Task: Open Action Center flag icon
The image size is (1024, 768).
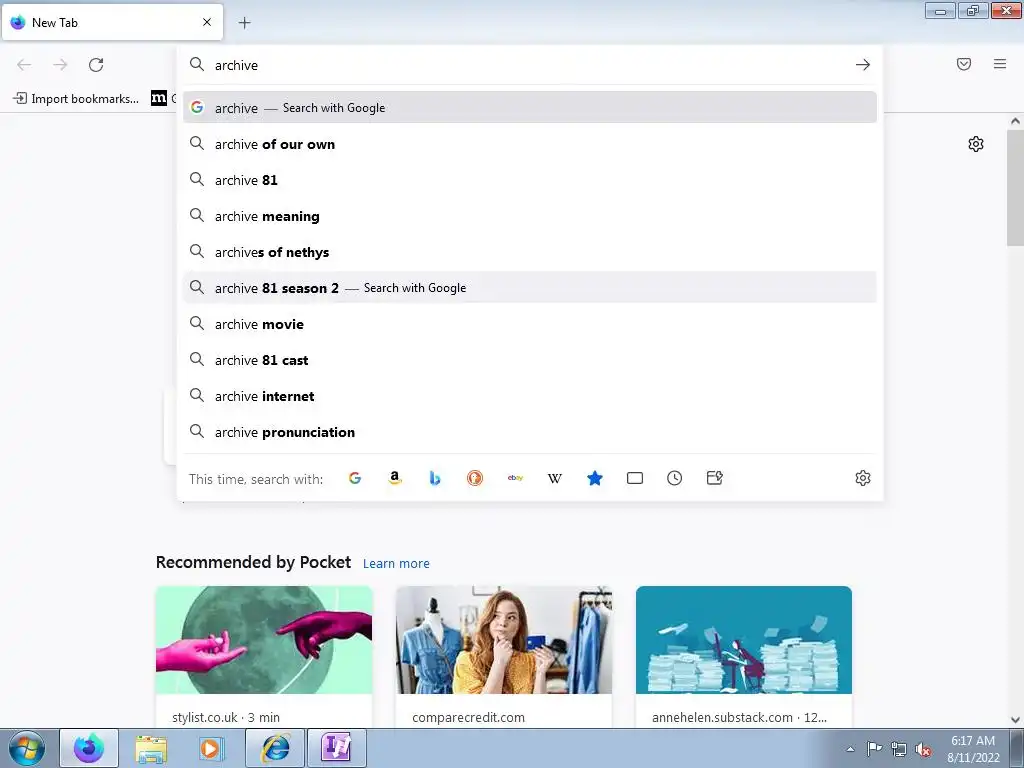Action: (874, 749)
